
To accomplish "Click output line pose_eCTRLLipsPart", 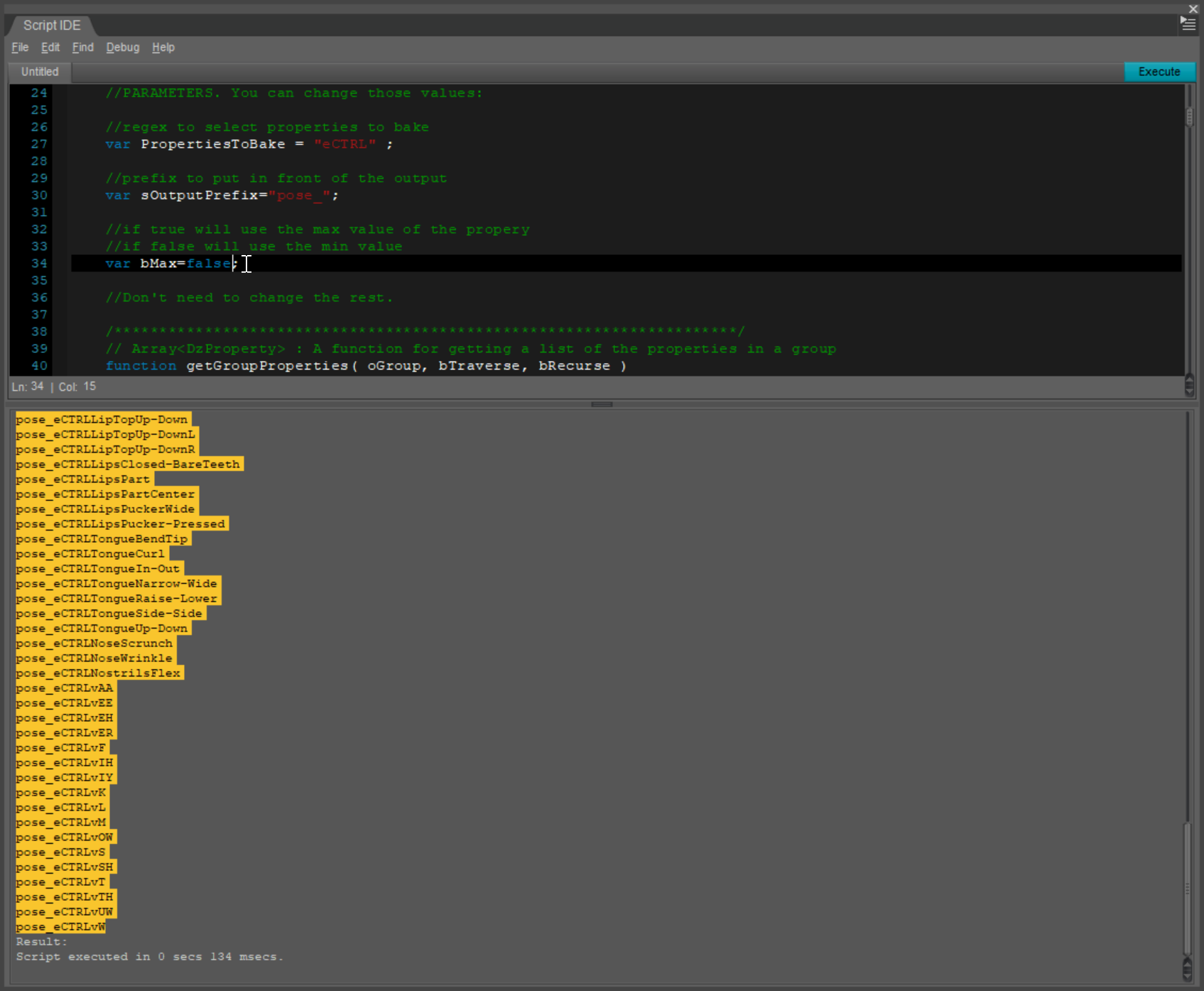I will pos(84,480).
